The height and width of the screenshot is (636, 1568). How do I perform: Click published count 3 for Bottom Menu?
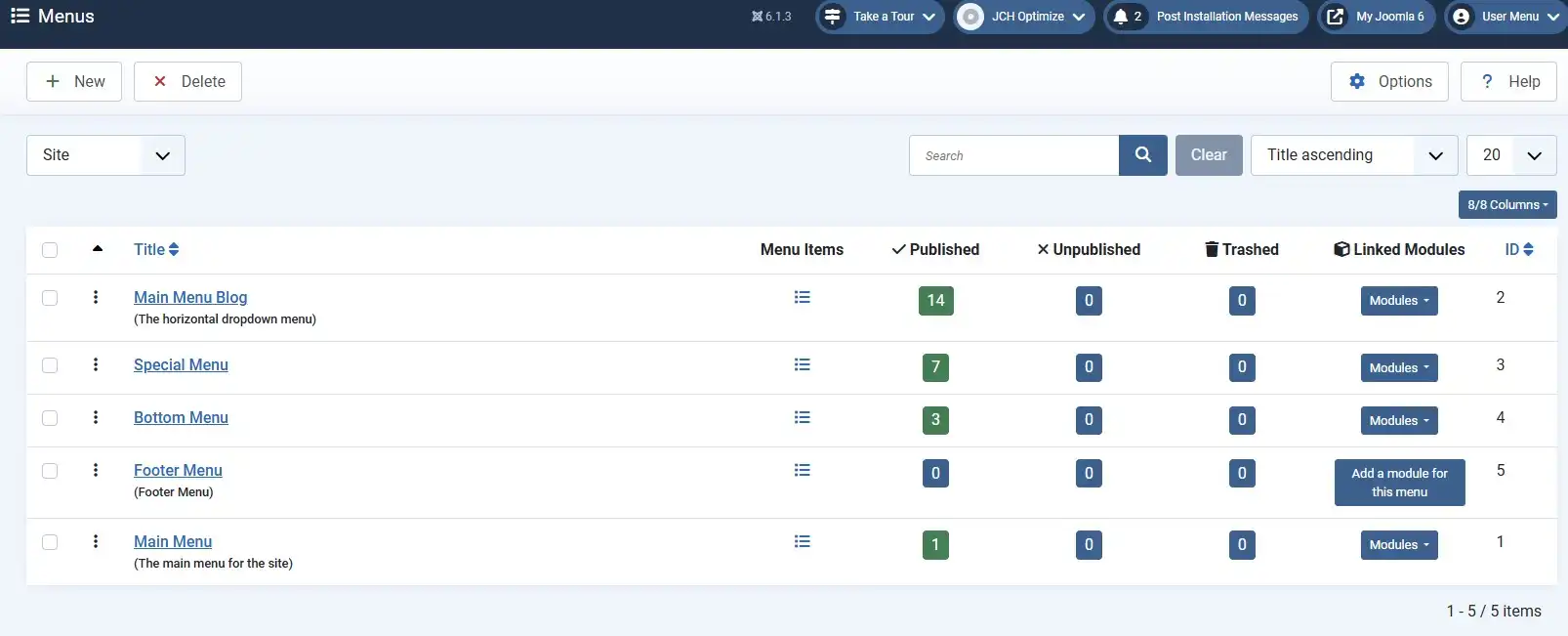(x=935, y=421)
